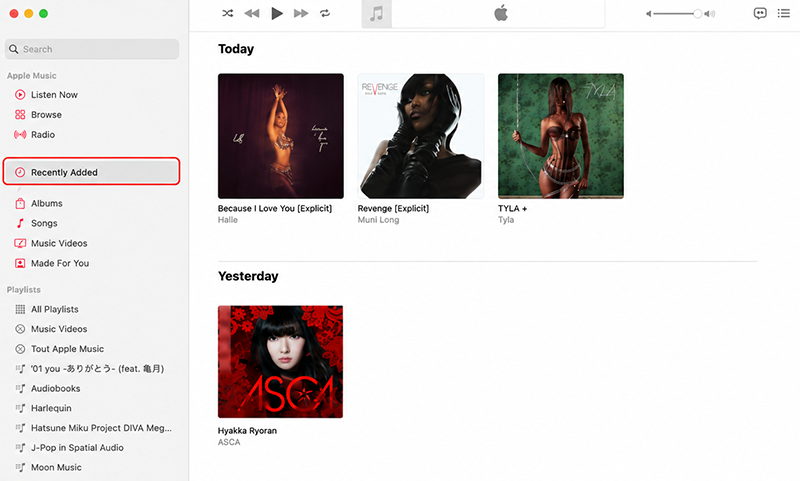Click the Listen Now play-circle icon
The width and height of the screenshot is (800, 481).
point(20,94)
